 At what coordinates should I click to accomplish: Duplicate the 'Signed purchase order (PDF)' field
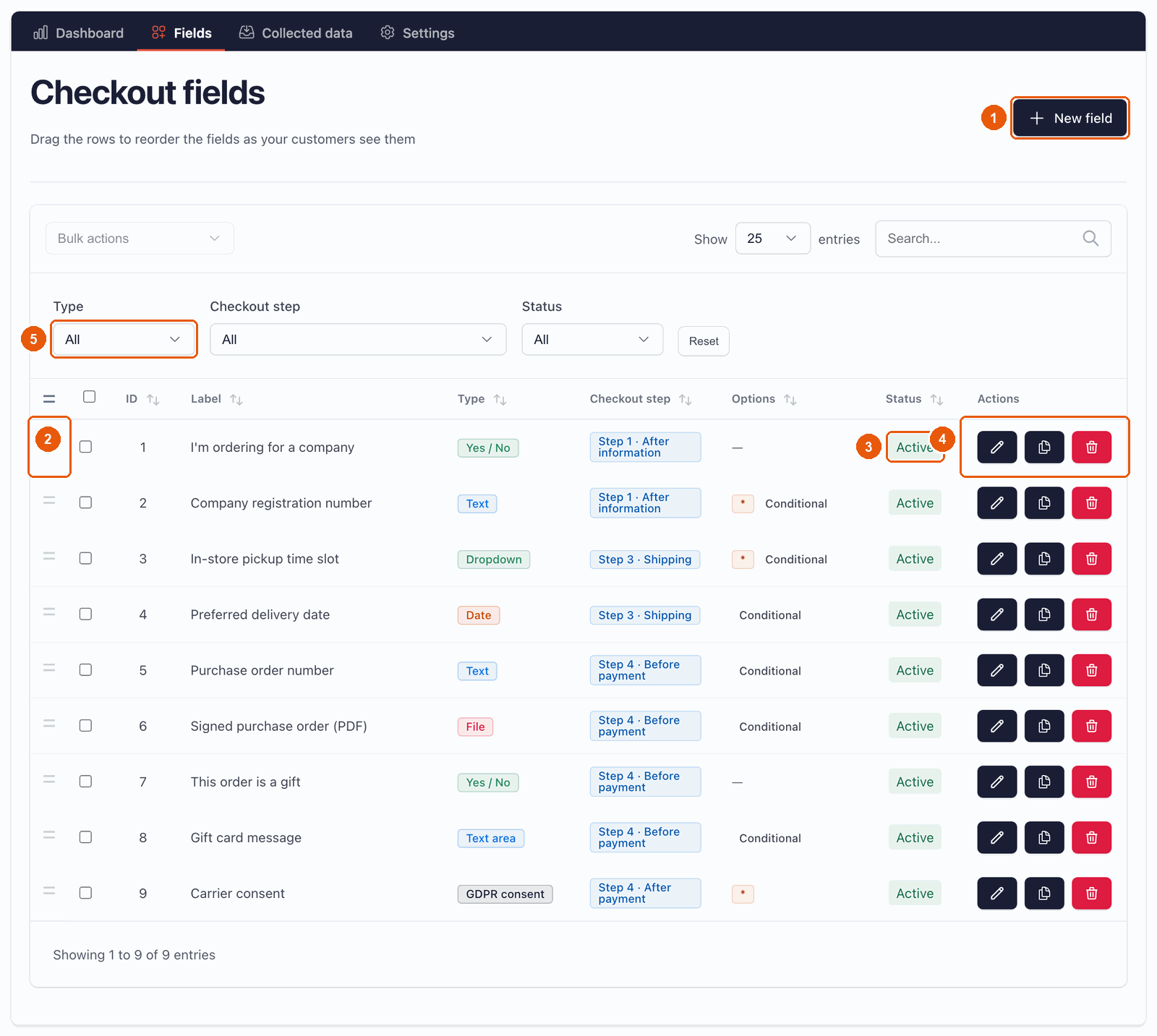click(1044, 726)
